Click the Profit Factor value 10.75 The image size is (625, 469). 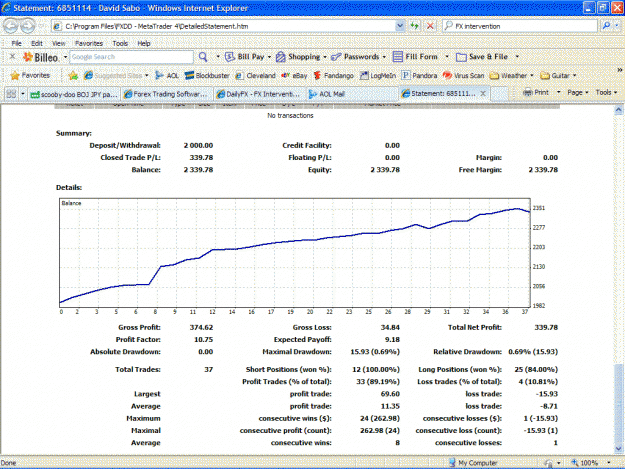click(203, 340)
